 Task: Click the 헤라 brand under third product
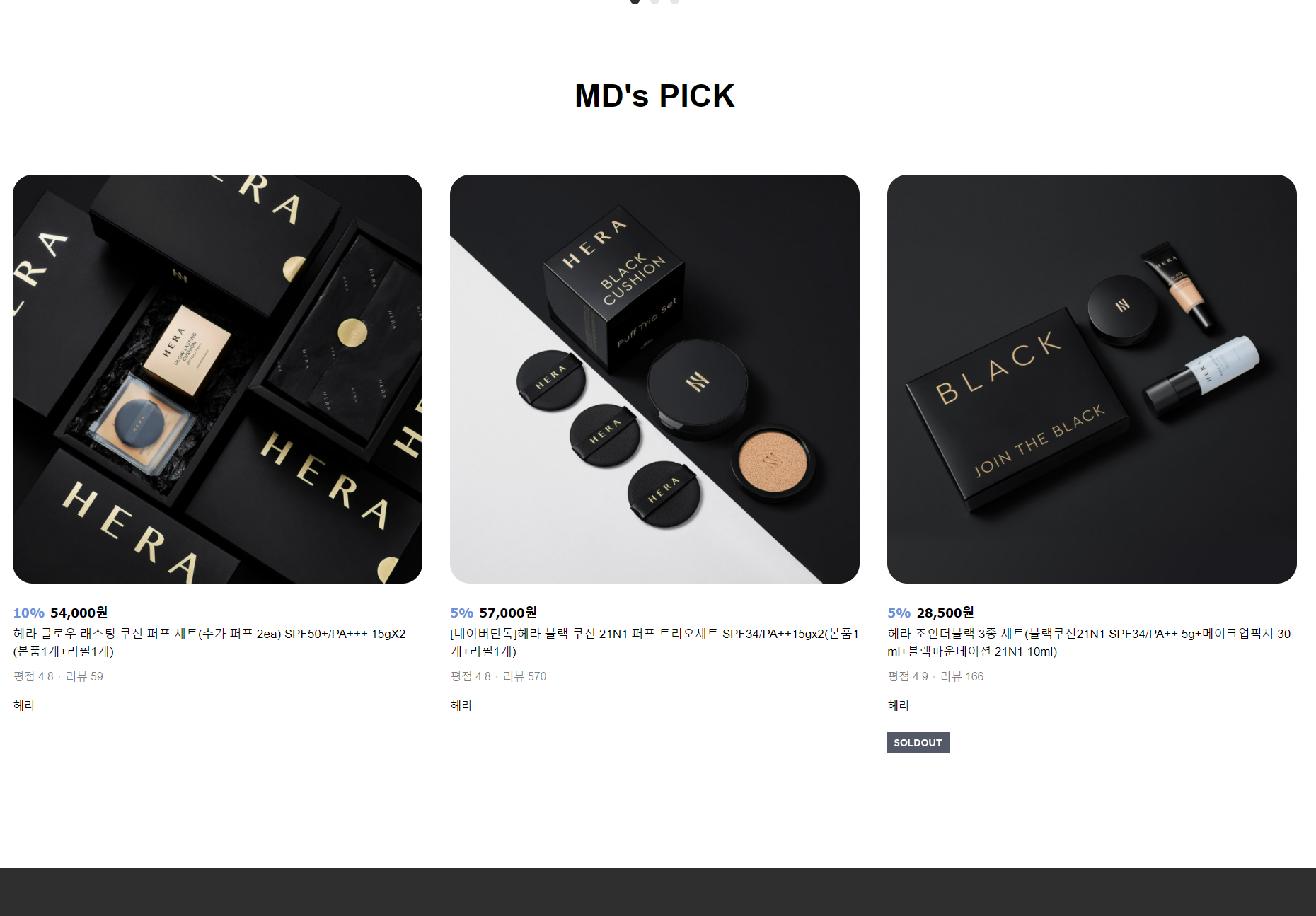click(899, 705)
